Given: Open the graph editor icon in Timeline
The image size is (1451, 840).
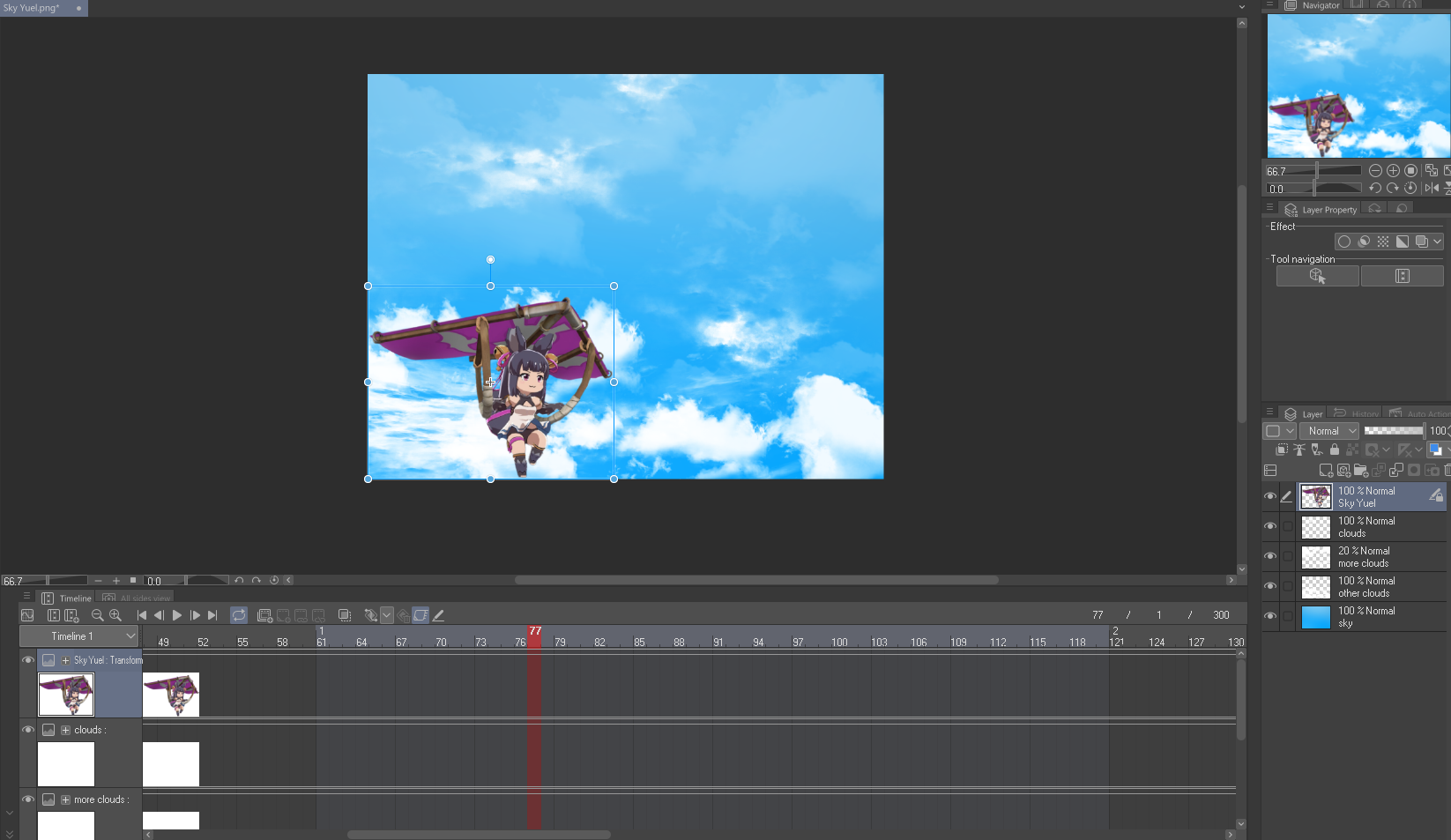Looking at the screenshot, I should pyautogui.click(x=27, y=615).
